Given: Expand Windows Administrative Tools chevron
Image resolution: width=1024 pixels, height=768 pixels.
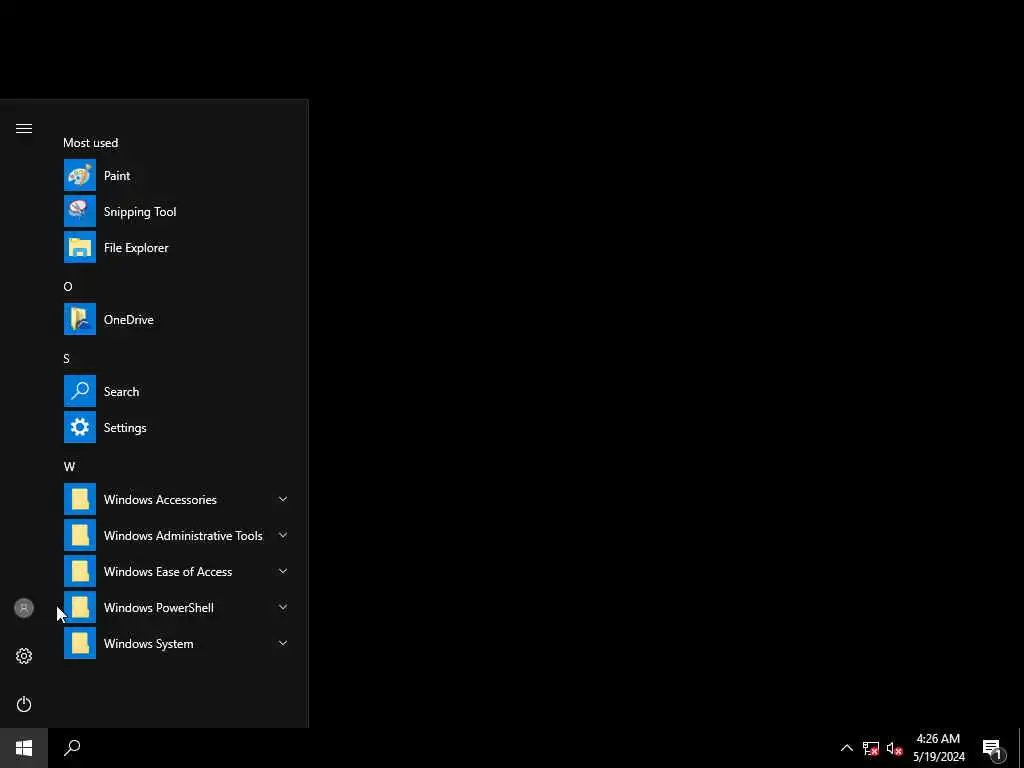Looking at the screenshot, I should point(283,535).
